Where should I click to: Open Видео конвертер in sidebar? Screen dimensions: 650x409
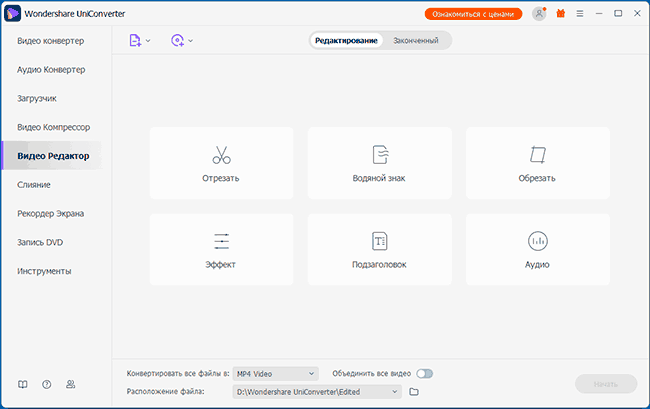[51, 41]
